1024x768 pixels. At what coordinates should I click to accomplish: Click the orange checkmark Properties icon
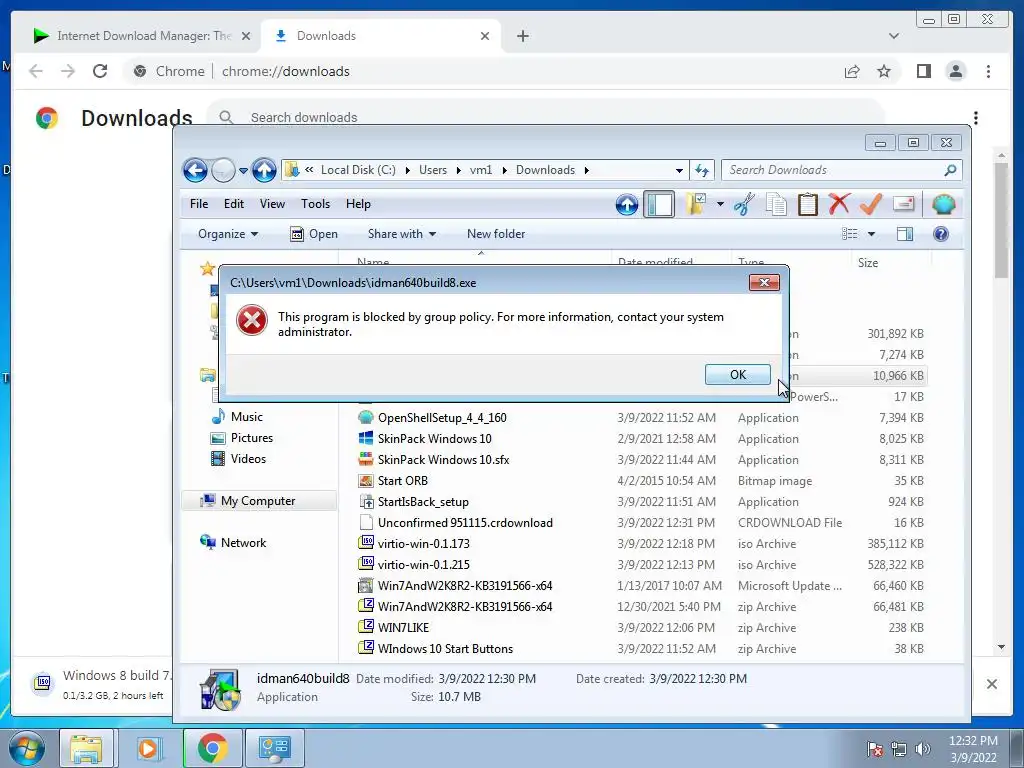click(871, 204)
